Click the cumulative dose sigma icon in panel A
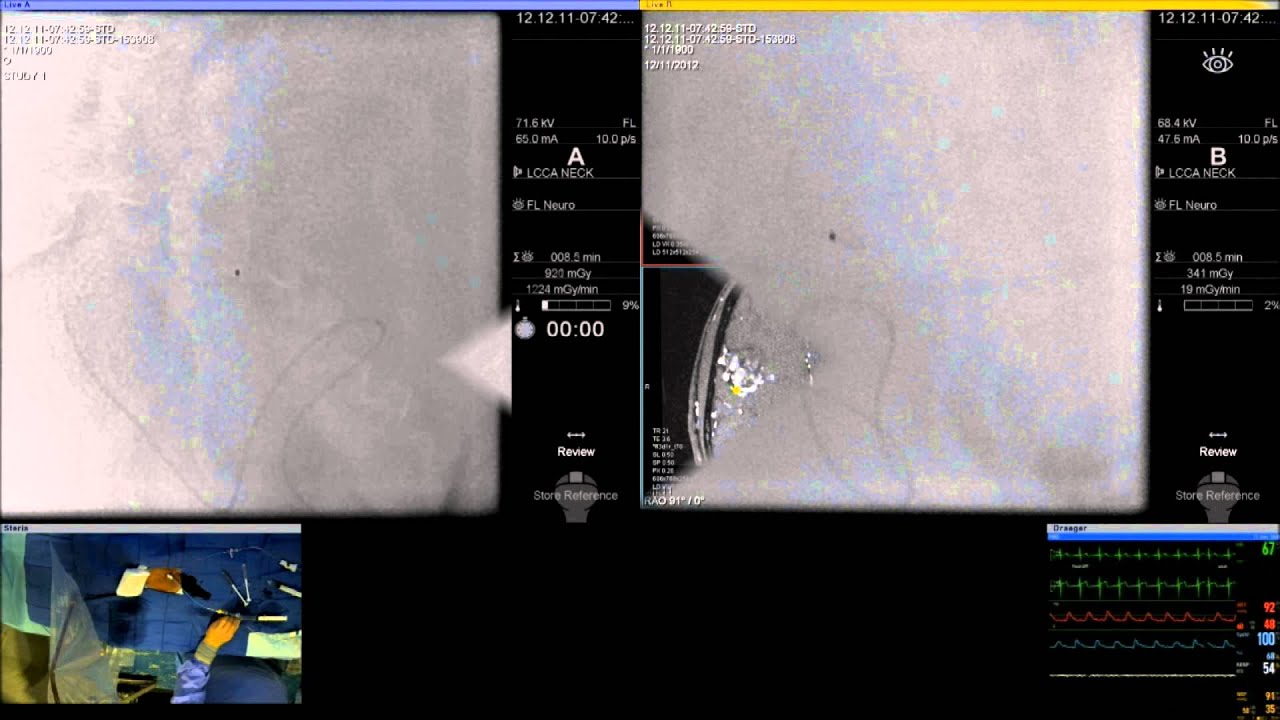Image resolution: width=1280 pixels, height=720 pixels. pyautogui.click(x=521, y=257)
